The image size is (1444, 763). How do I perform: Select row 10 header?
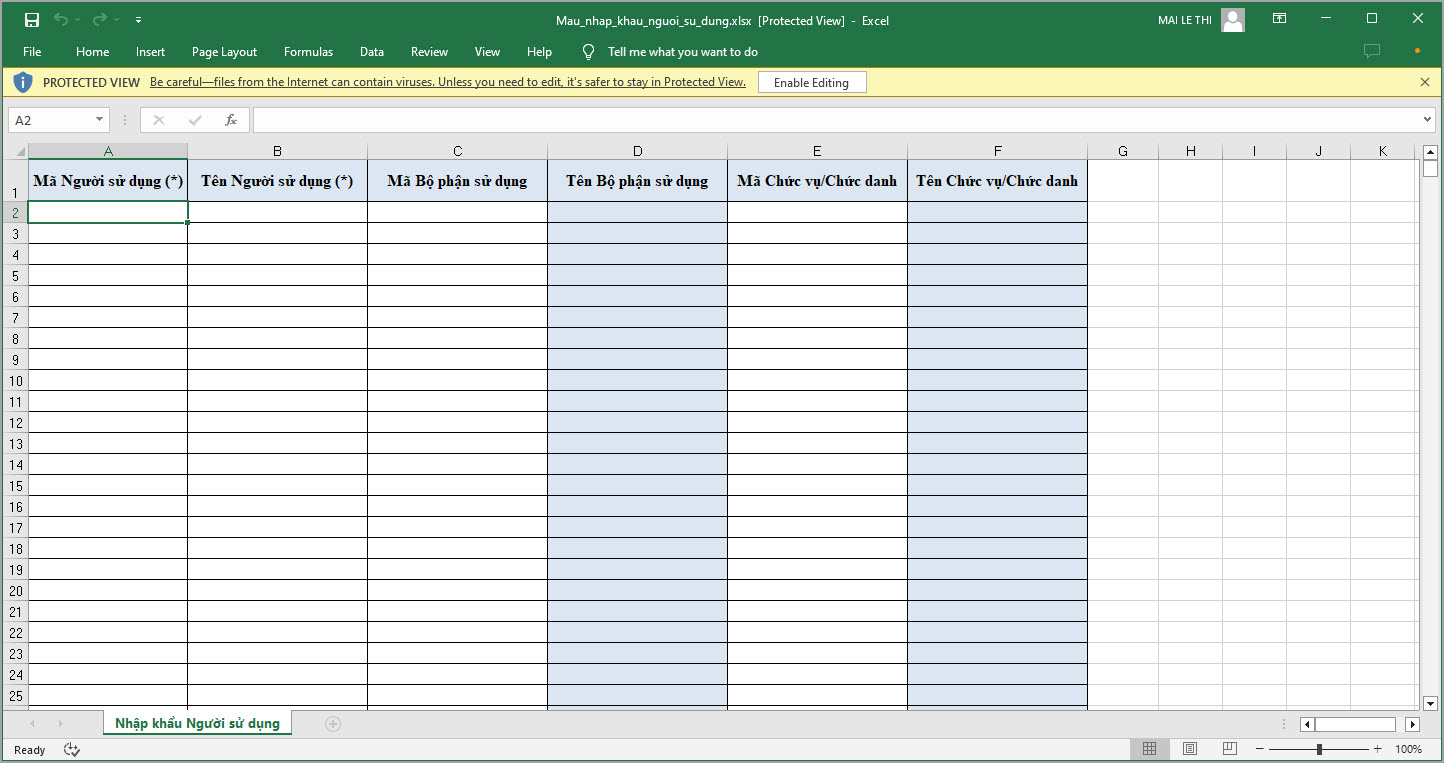tap(15, 381)
